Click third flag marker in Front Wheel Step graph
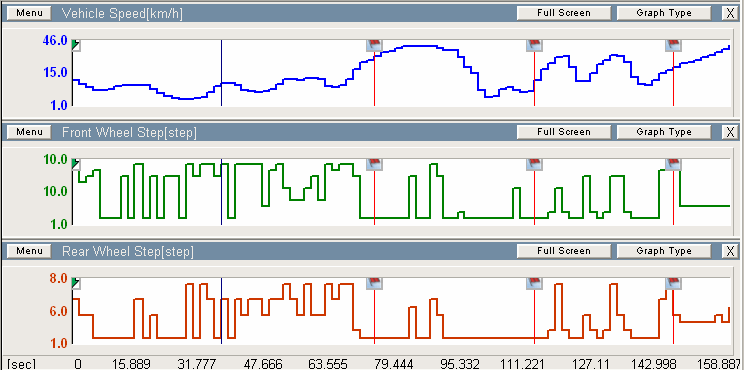This screenshot has width=744, height=370. pos(673,165)
